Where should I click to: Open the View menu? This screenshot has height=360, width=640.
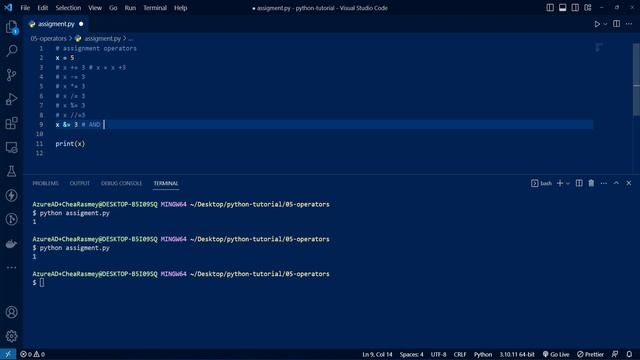(95, 8)
